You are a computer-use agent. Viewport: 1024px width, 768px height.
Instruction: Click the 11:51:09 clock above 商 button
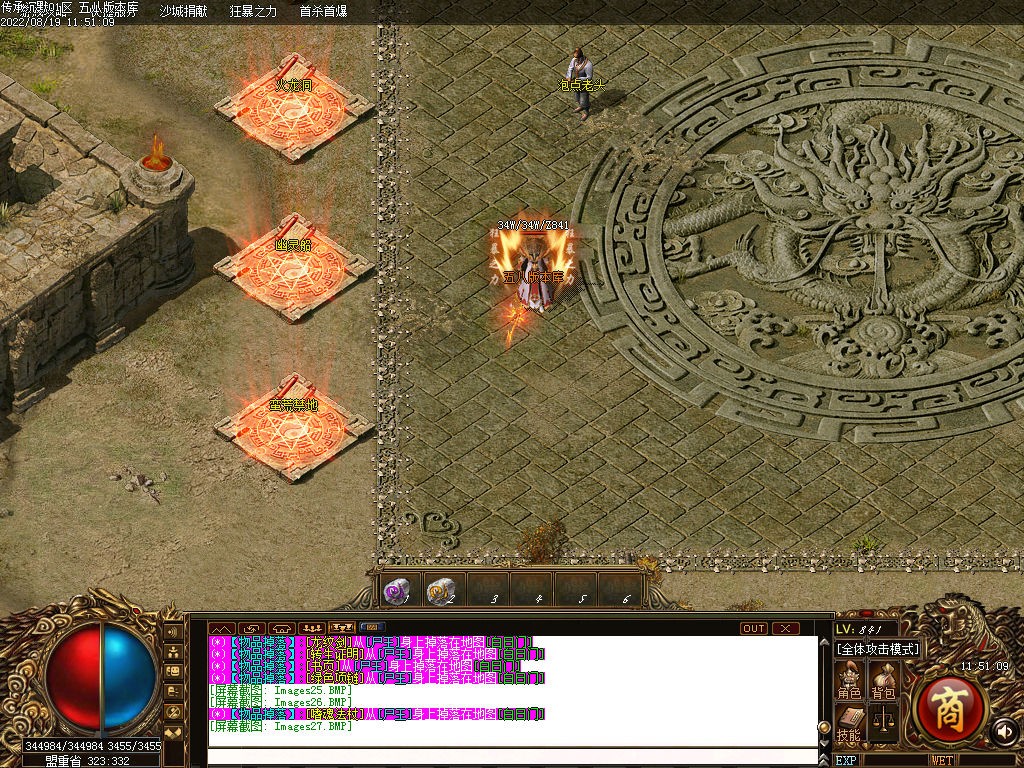pyautogui.click(x=985, y=666)
